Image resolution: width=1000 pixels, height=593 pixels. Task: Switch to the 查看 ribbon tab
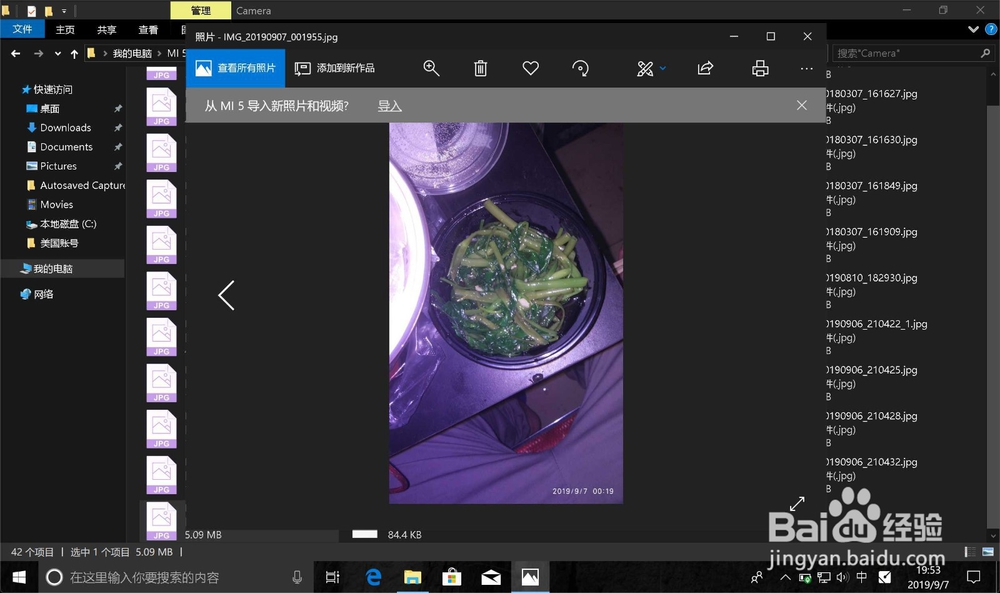point(147,29)
